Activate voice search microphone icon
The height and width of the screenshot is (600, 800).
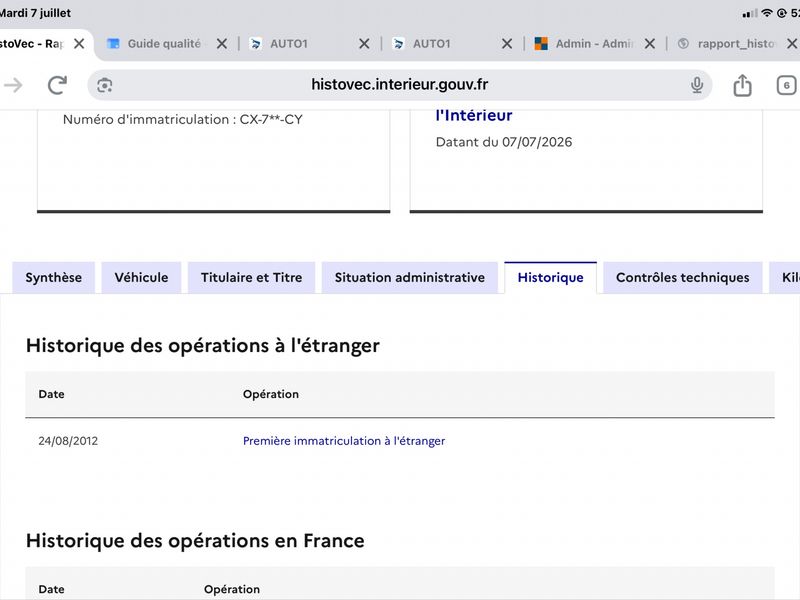tap(697, 85)
